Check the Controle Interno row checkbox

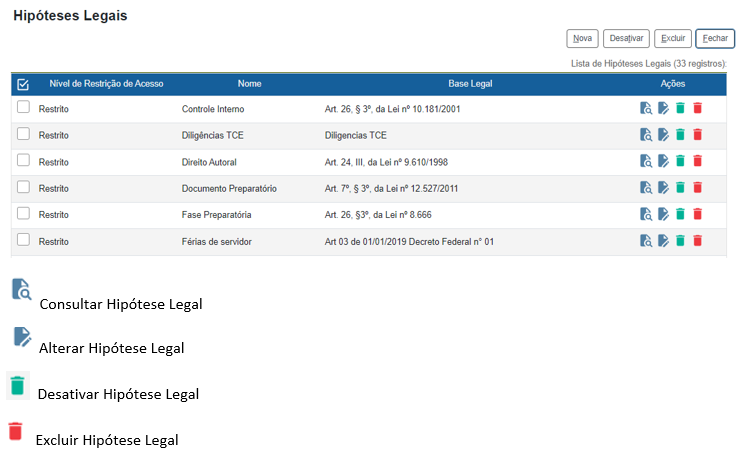point(24,108)
